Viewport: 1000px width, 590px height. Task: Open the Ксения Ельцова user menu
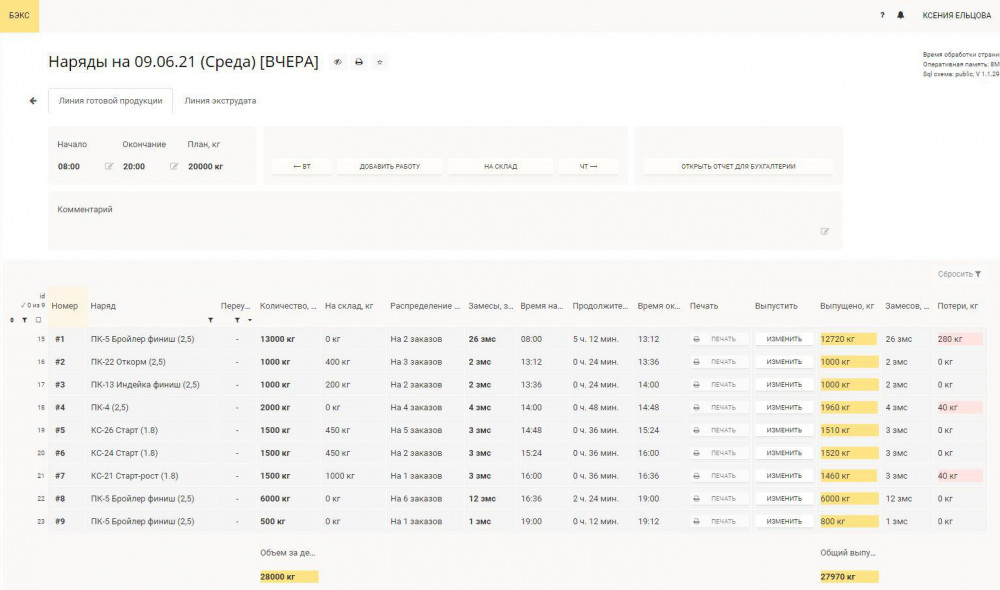957,15
